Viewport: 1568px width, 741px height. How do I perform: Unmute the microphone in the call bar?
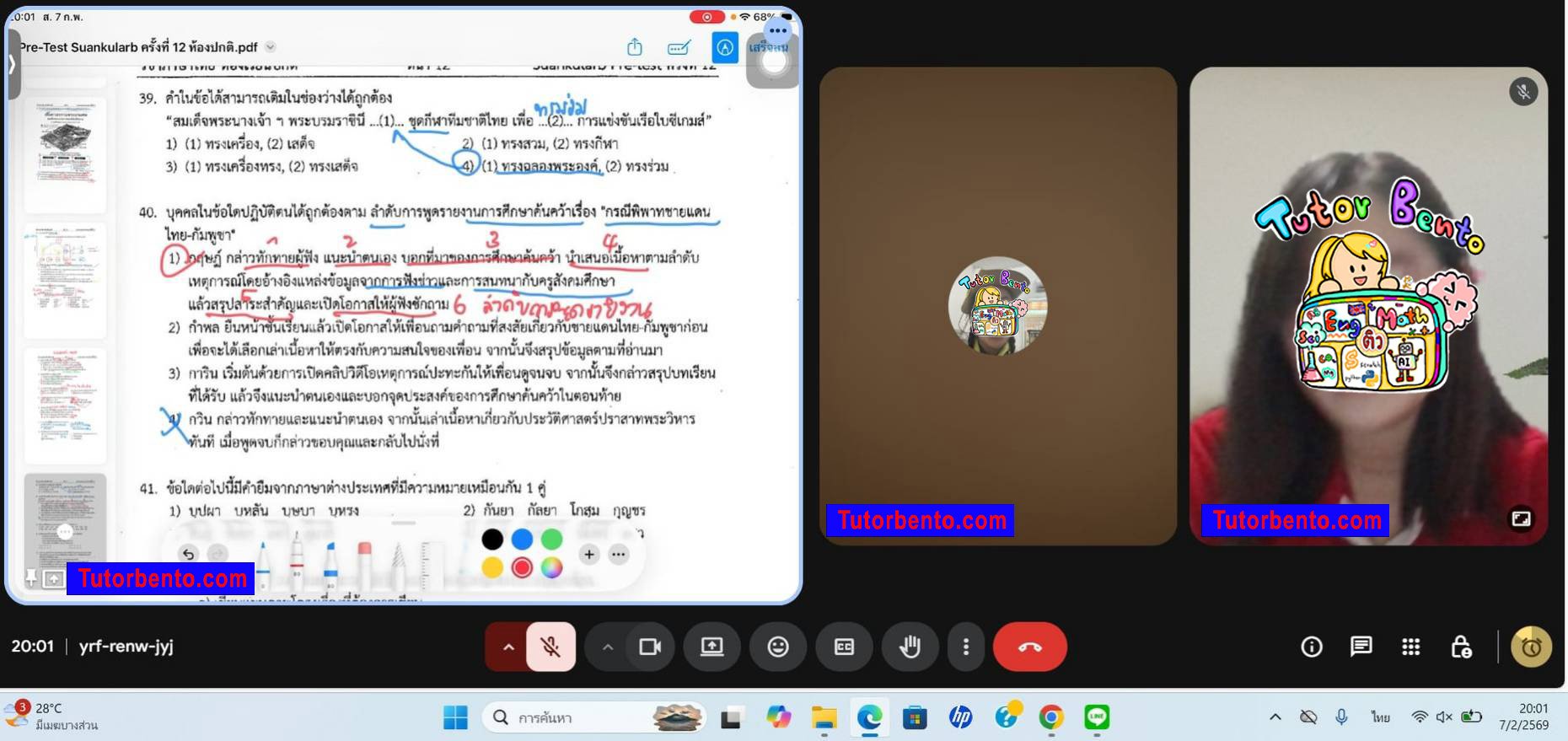pyautogui.click(x=551, y=647)
